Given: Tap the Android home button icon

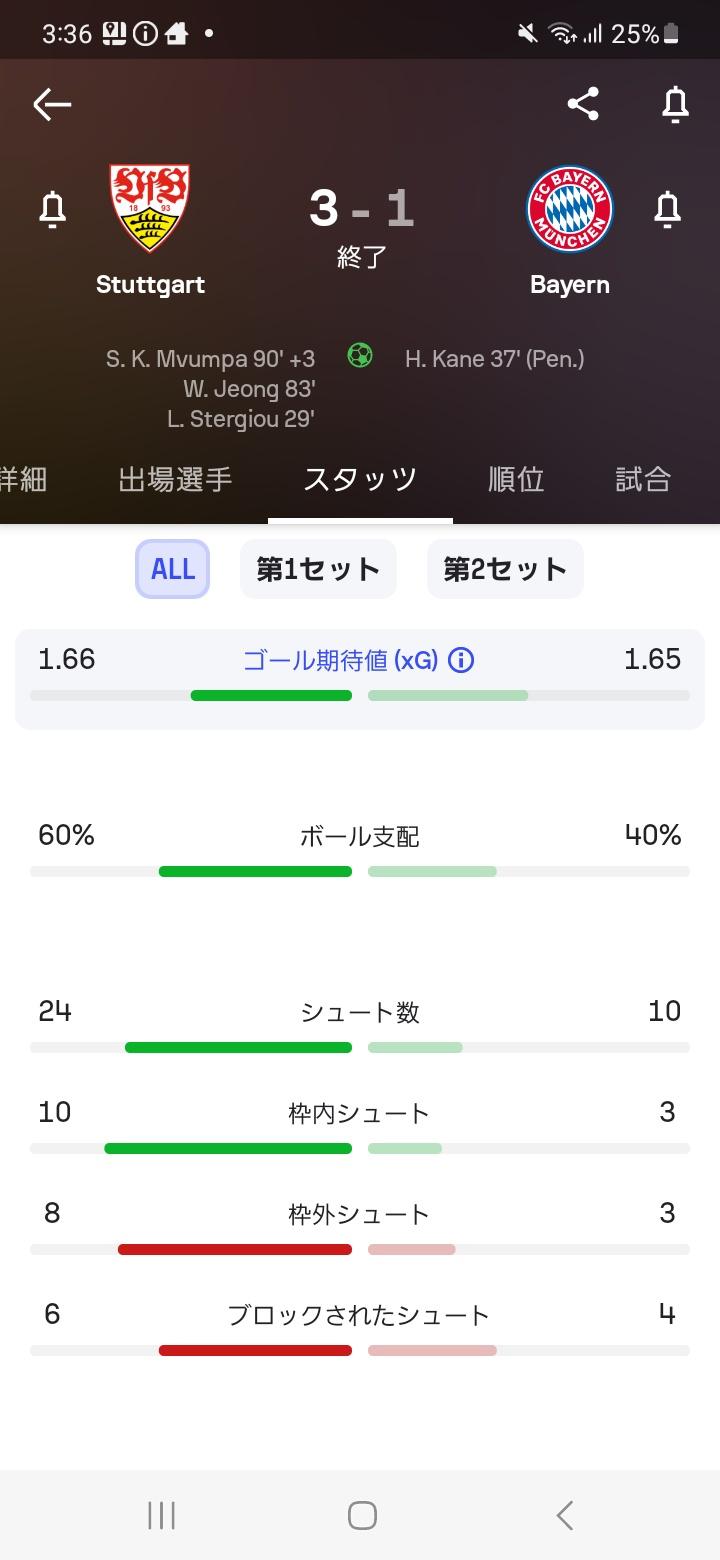Looking at the screenshot, I should click(x=362, y=1515).
